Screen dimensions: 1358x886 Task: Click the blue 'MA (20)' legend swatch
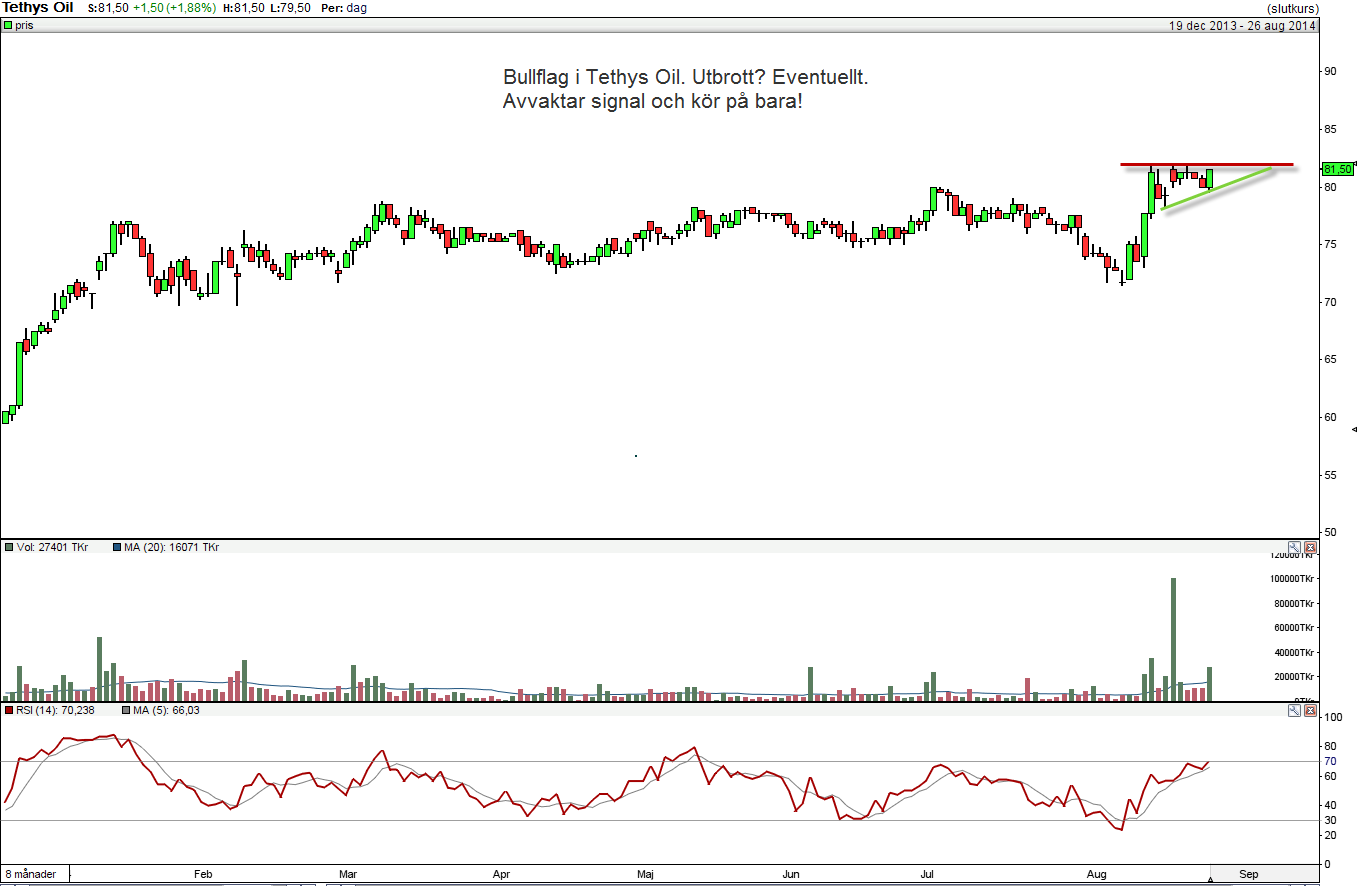click(x=117, y=548)
